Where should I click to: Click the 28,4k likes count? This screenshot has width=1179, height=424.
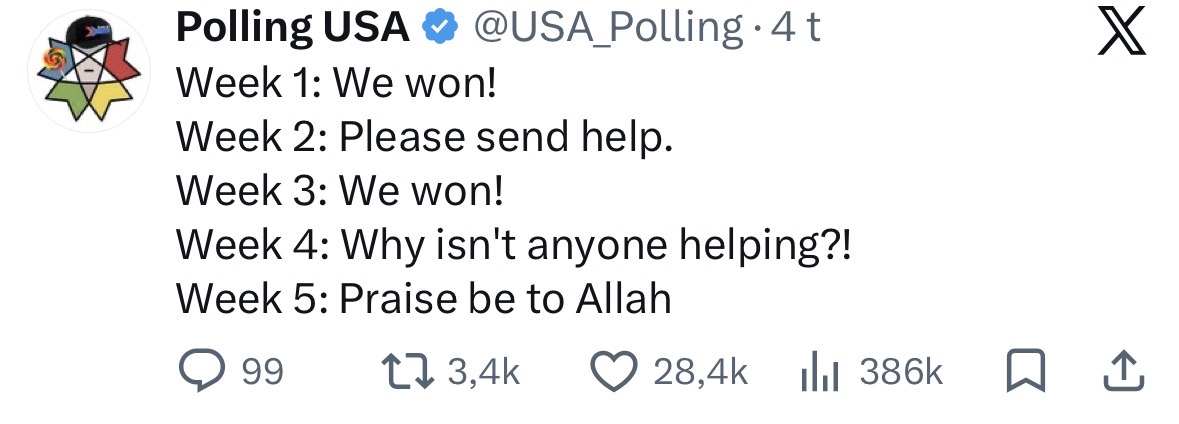[x=700, y=373]
